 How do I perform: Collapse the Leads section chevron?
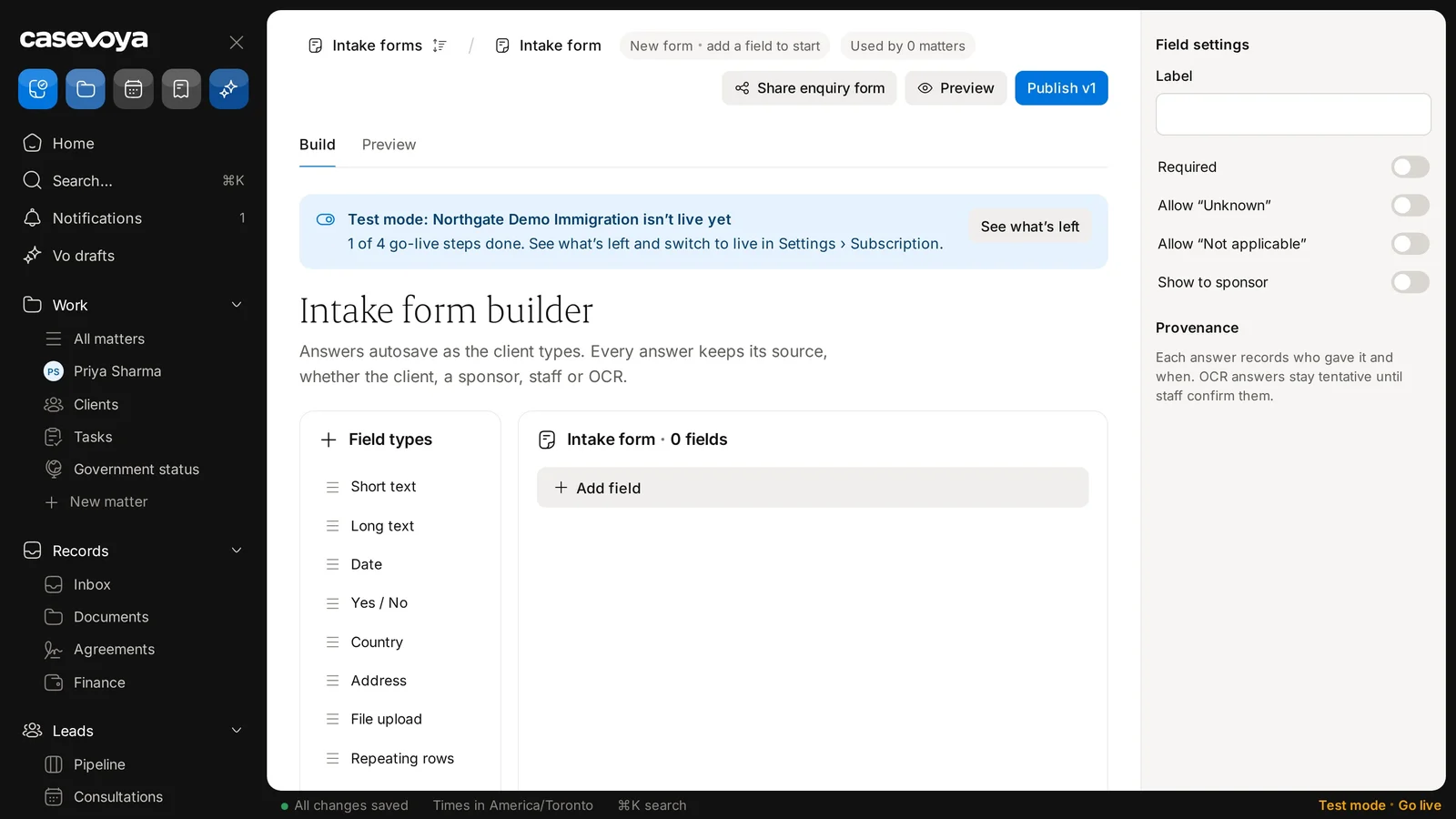pos(237,731)
